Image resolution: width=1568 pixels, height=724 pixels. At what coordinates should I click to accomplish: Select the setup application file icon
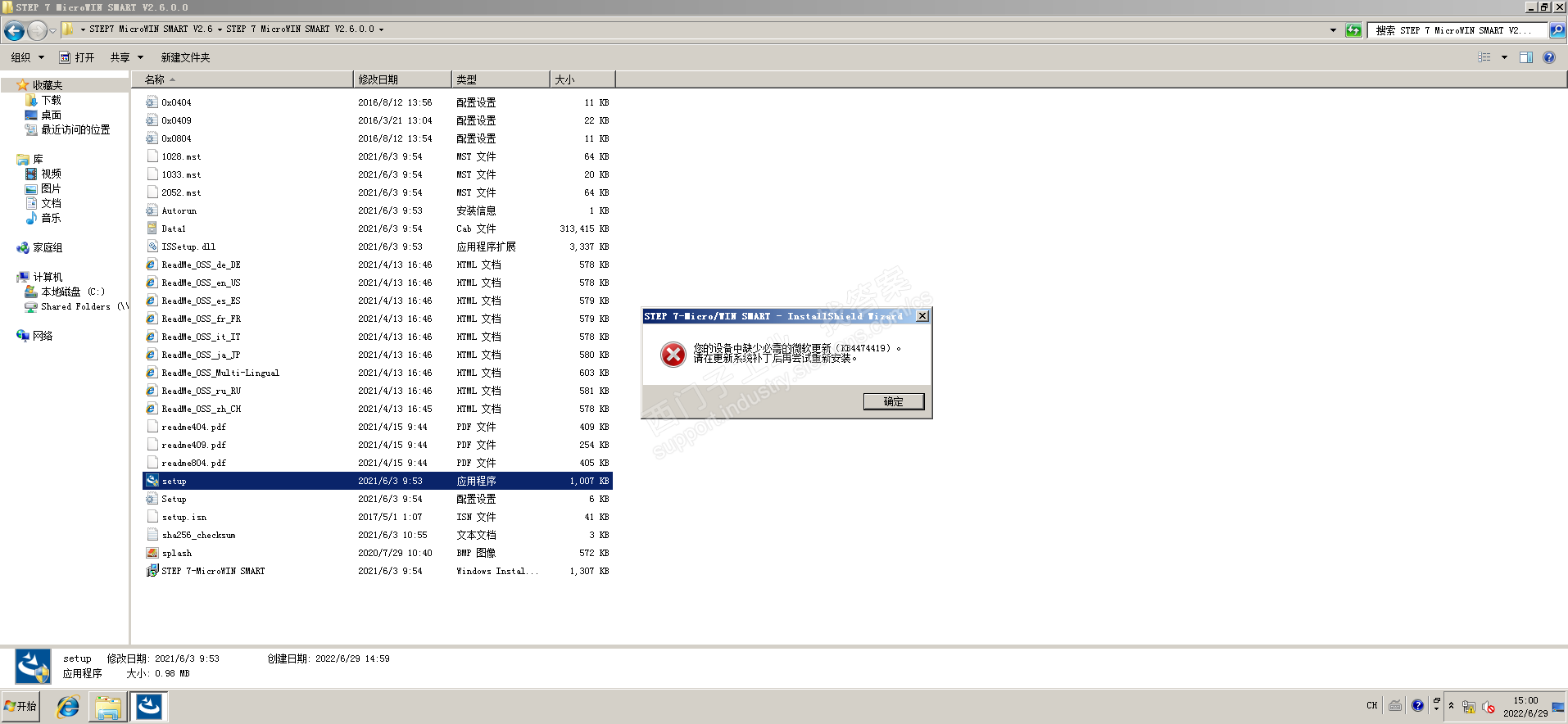pos(152,481)
